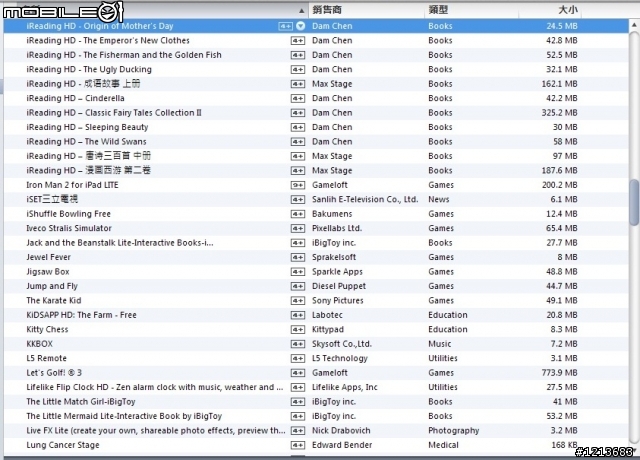
Task: Click the 4+ badge beside KiDSAPP HD: The Farm
Action: (298, 316)
